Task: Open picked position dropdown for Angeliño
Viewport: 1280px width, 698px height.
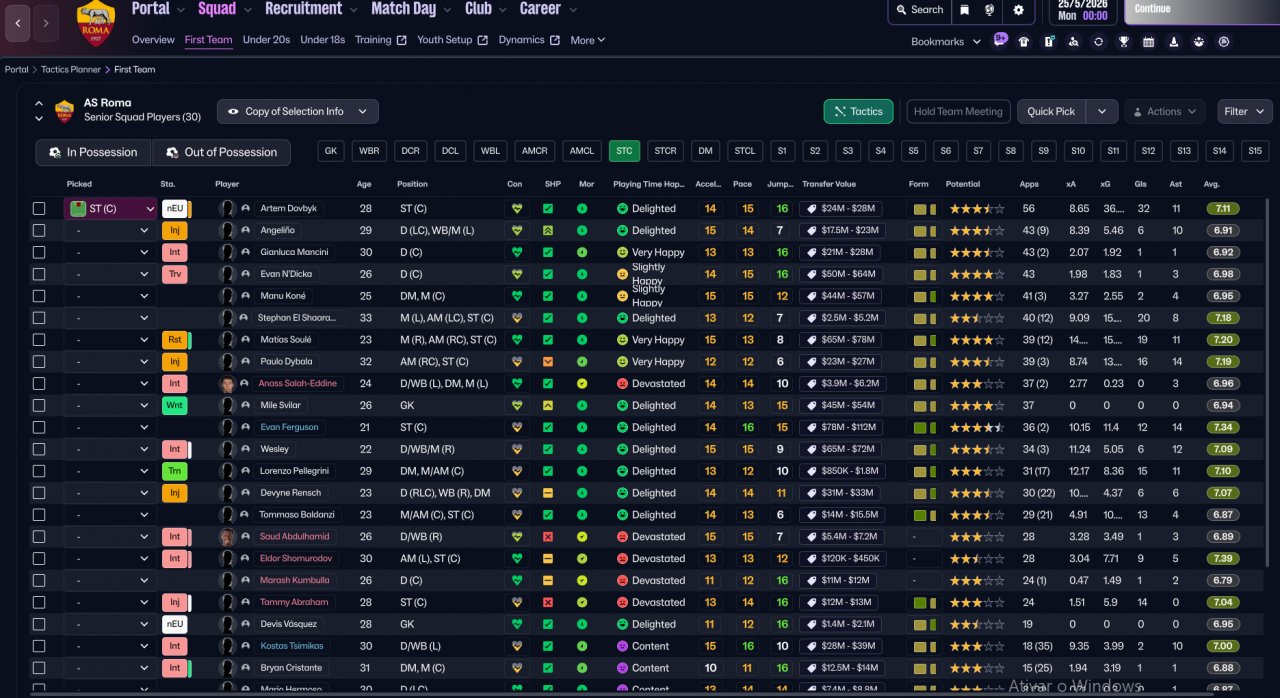Action: (110, 231)
